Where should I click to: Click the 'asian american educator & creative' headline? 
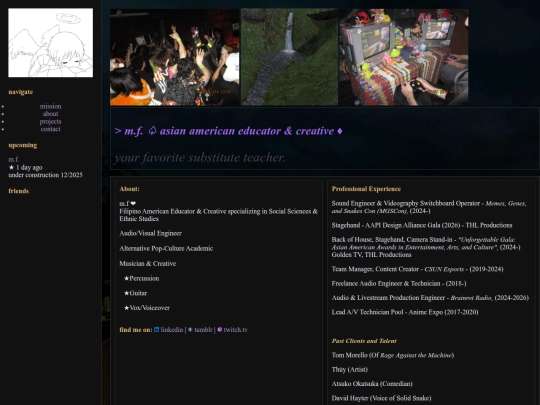pos(247,131)
